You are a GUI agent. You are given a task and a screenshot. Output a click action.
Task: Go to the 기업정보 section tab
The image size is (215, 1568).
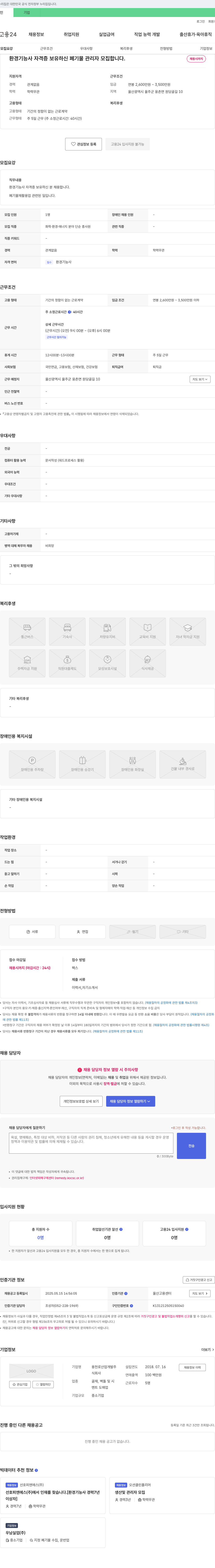[x=206, y=49]
